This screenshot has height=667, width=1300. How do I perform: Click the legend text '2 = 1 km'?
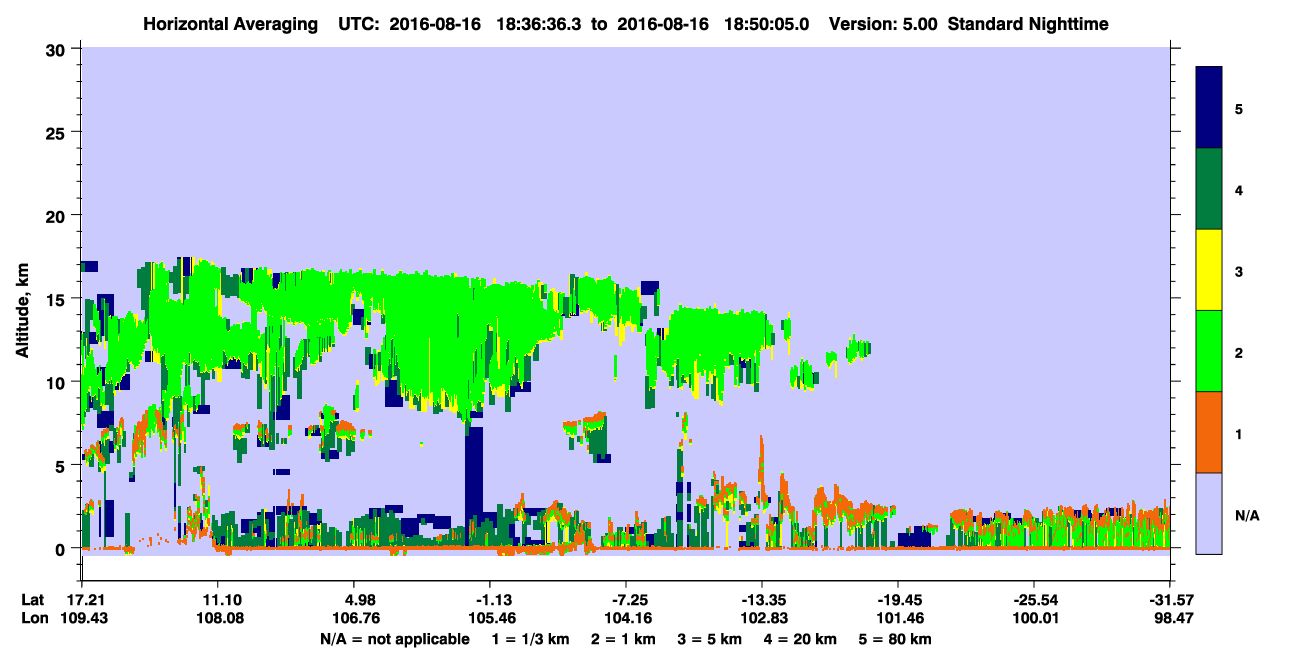(624, 639)
